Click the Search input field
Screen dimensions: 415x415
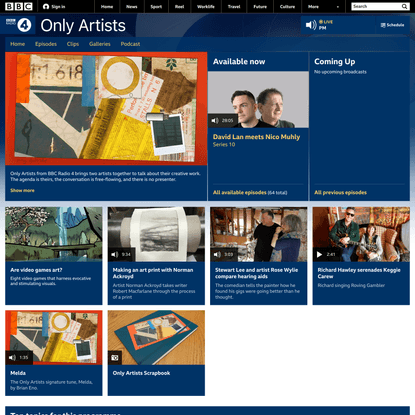tap(376, 6)
